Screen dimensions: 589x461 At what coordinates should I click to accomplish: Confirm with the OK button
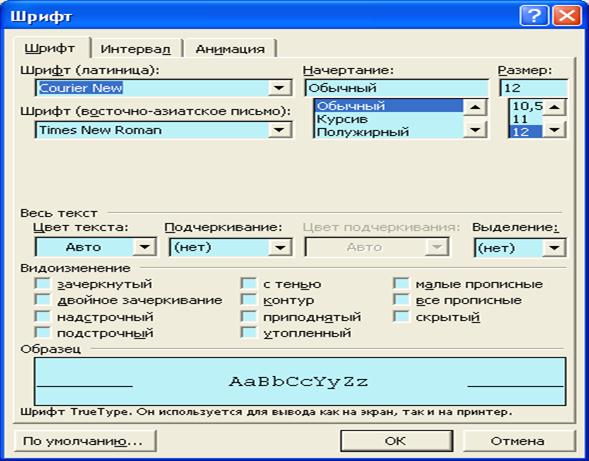(x=396, y=441)
